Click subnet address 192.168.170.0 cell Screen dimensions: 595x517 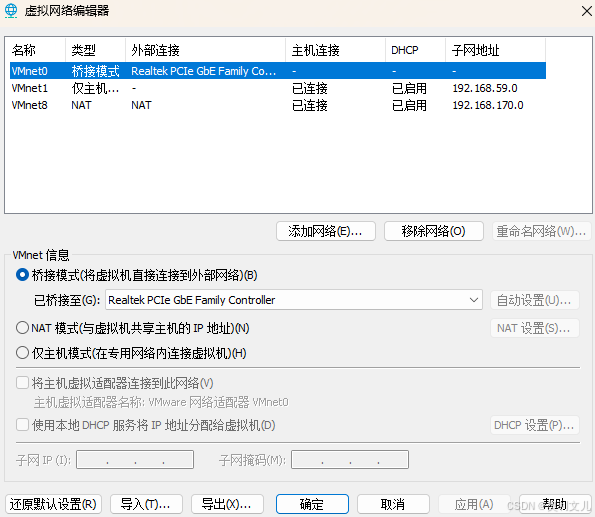(488, 105)
